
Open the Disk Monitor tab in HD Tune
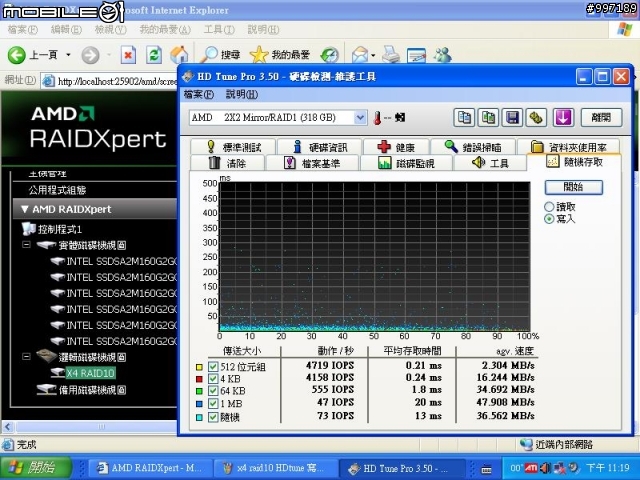coord(406,163)
